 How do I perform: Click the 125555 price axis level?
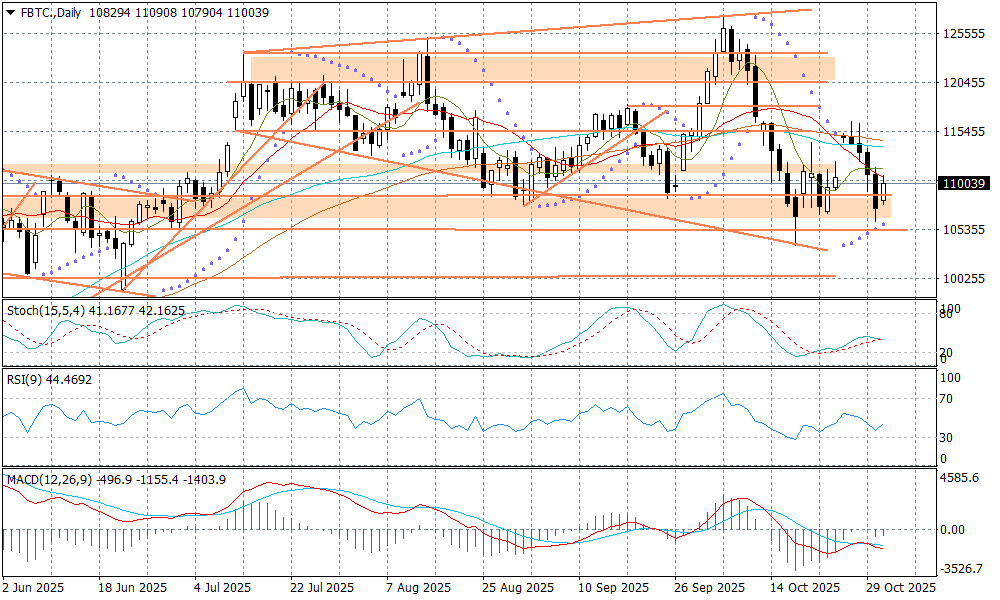click(x=964, y=34)
